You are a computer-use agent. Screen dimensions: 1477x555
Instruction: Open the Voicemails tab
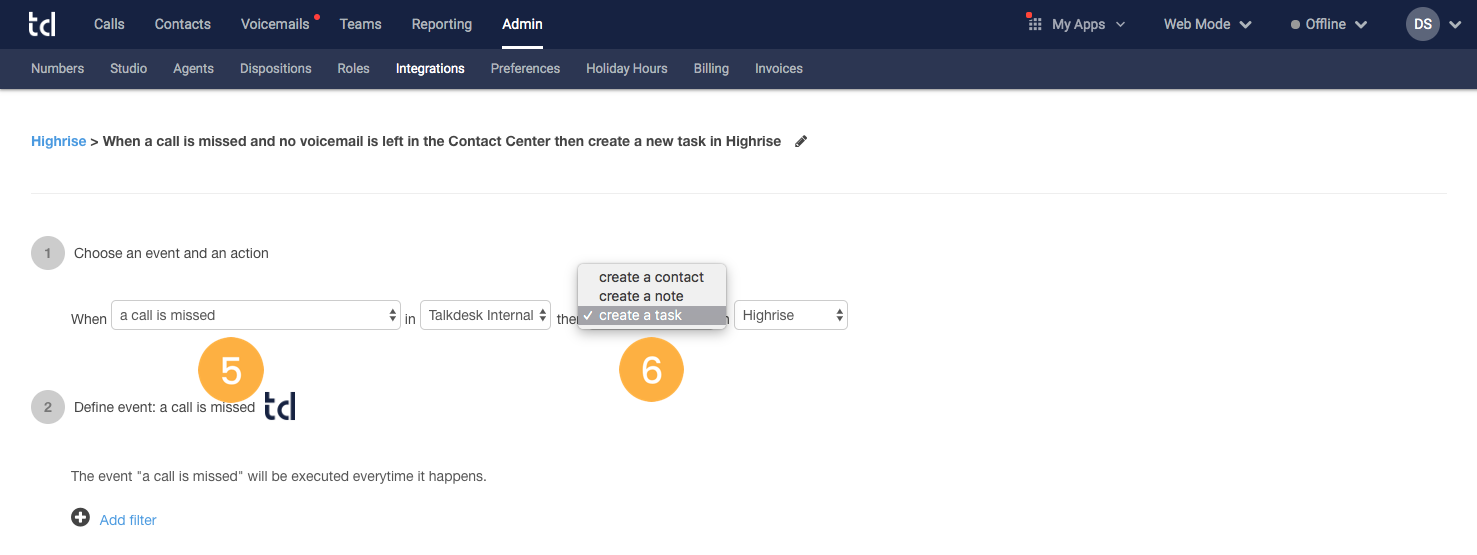click(275, 24)
